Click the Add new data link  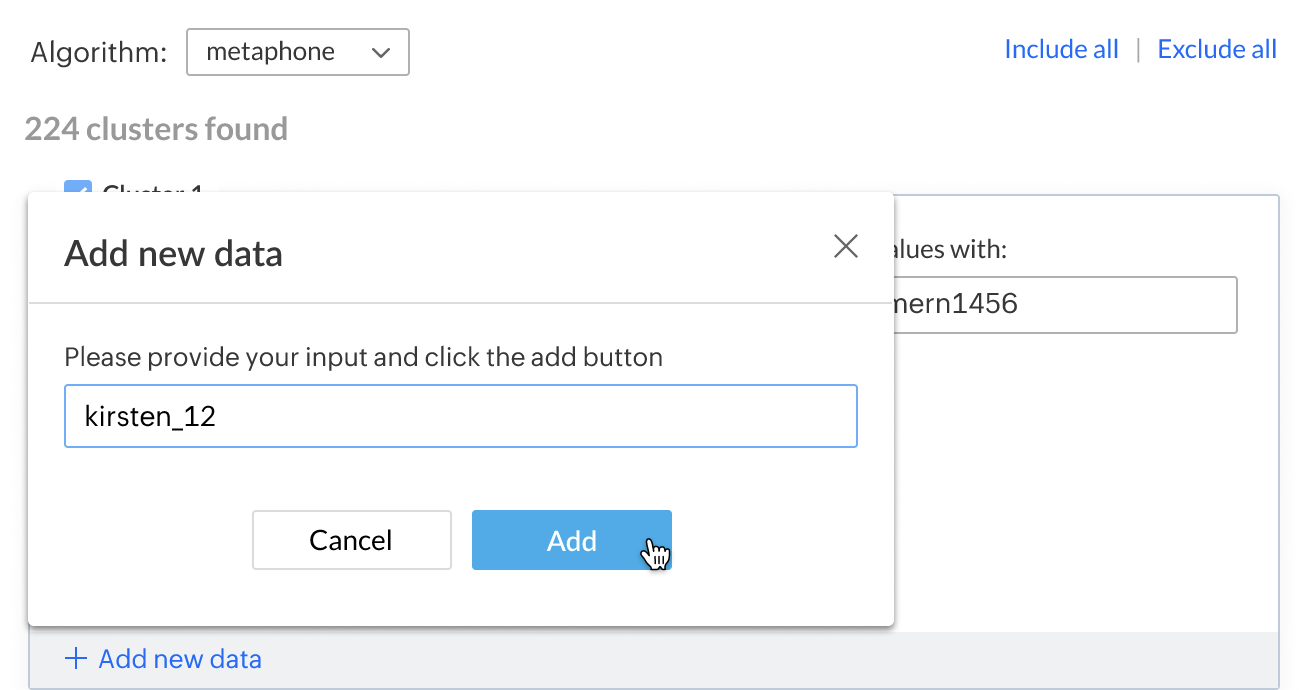(x=180, y=659)
